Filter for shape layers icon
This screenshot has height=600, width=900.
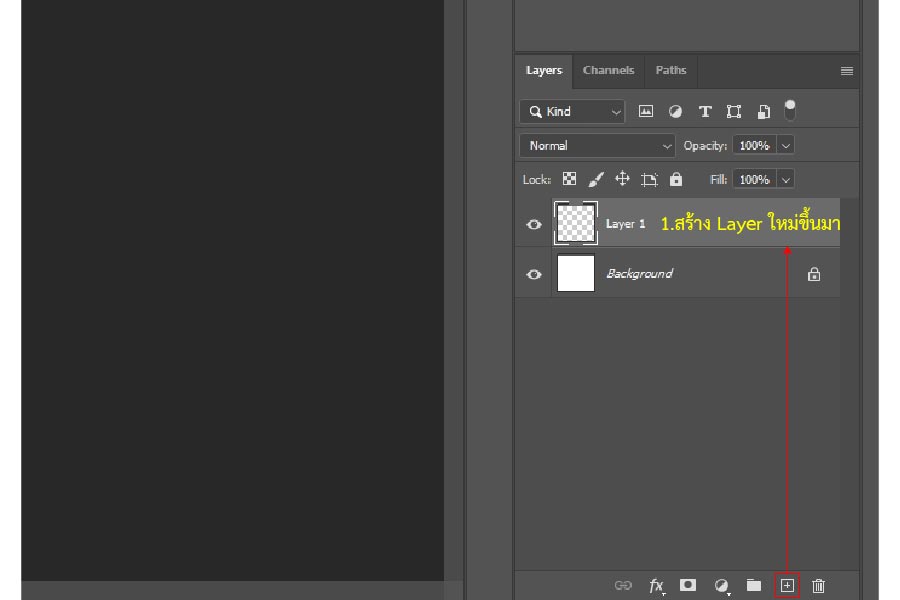(x=734, y=111)
